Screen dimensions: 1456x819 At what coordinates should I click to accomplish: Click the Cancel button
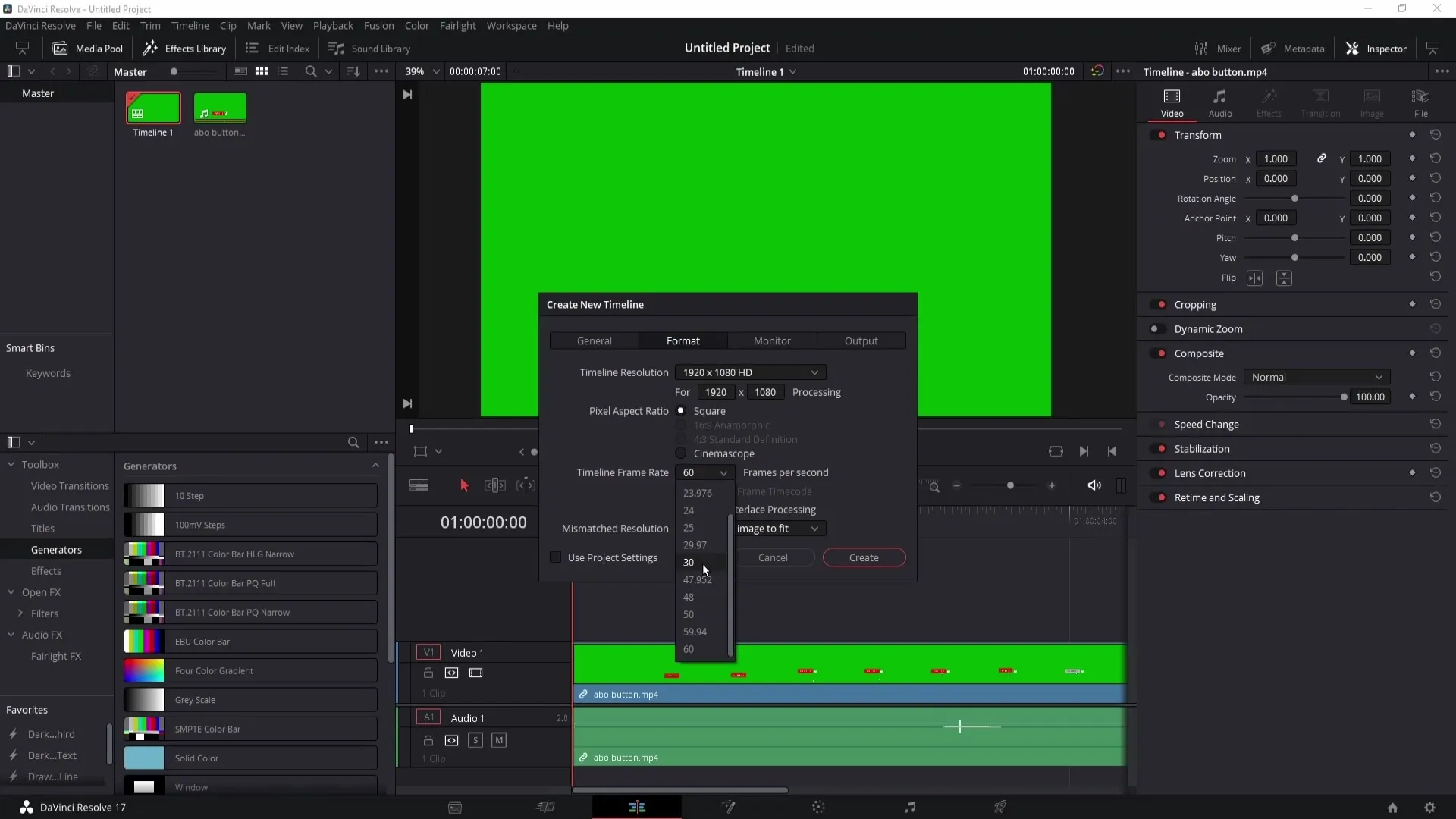[773, 557]
